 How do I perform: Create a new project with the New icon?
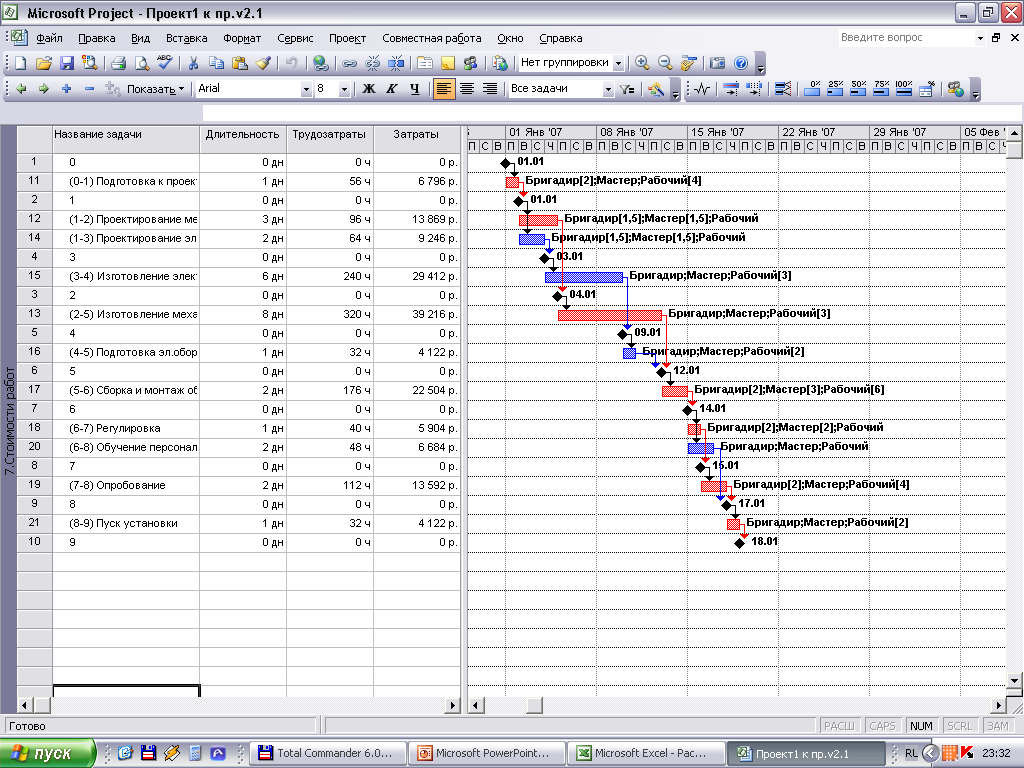(20, 63)
